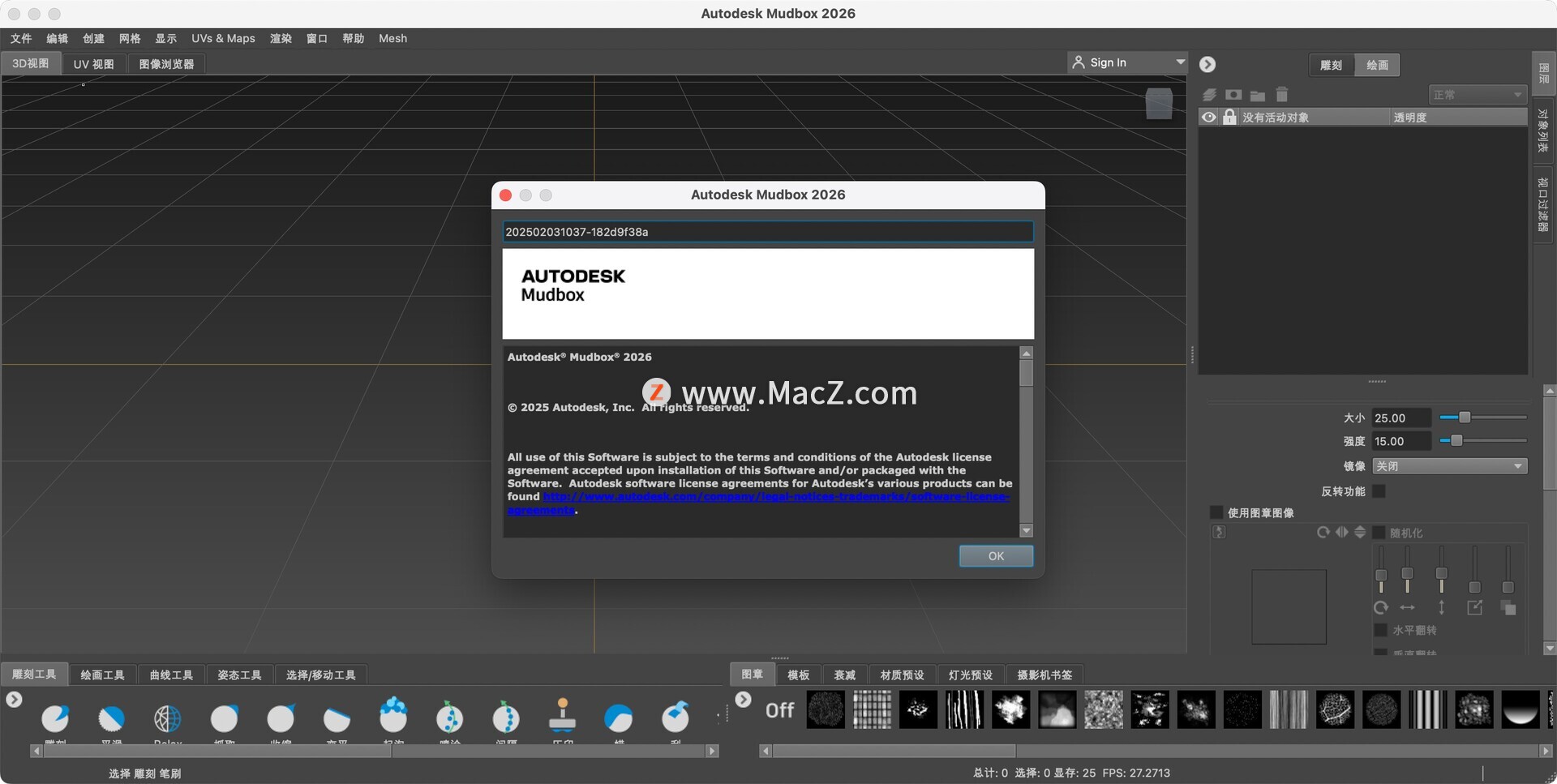Click the About dialog scrollbar up arrow

click(x=1026, y=353)
